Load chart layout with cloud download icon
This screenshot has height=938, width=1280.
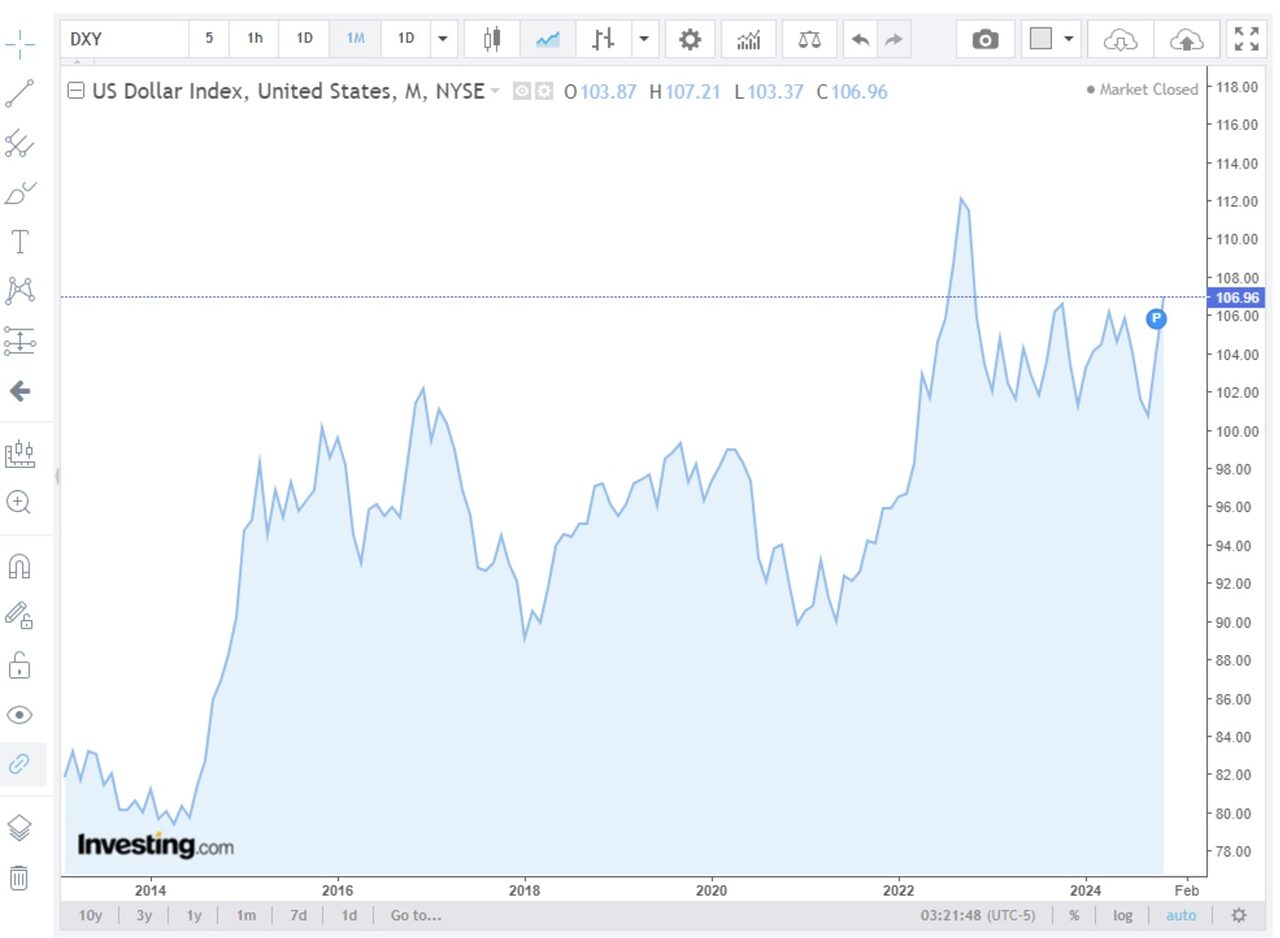1121,39
